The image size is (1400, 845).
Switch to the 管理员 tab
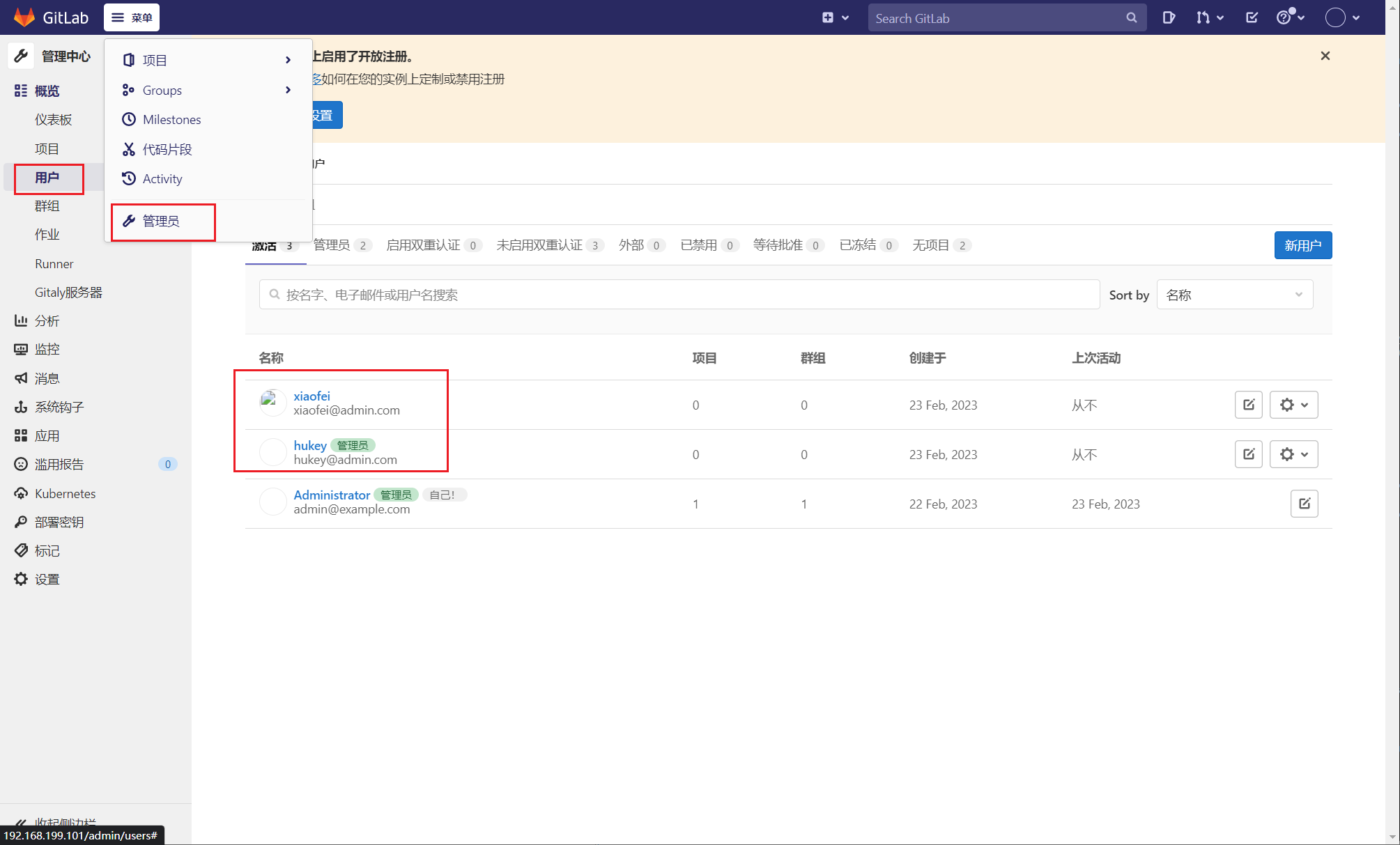(342, 245)
